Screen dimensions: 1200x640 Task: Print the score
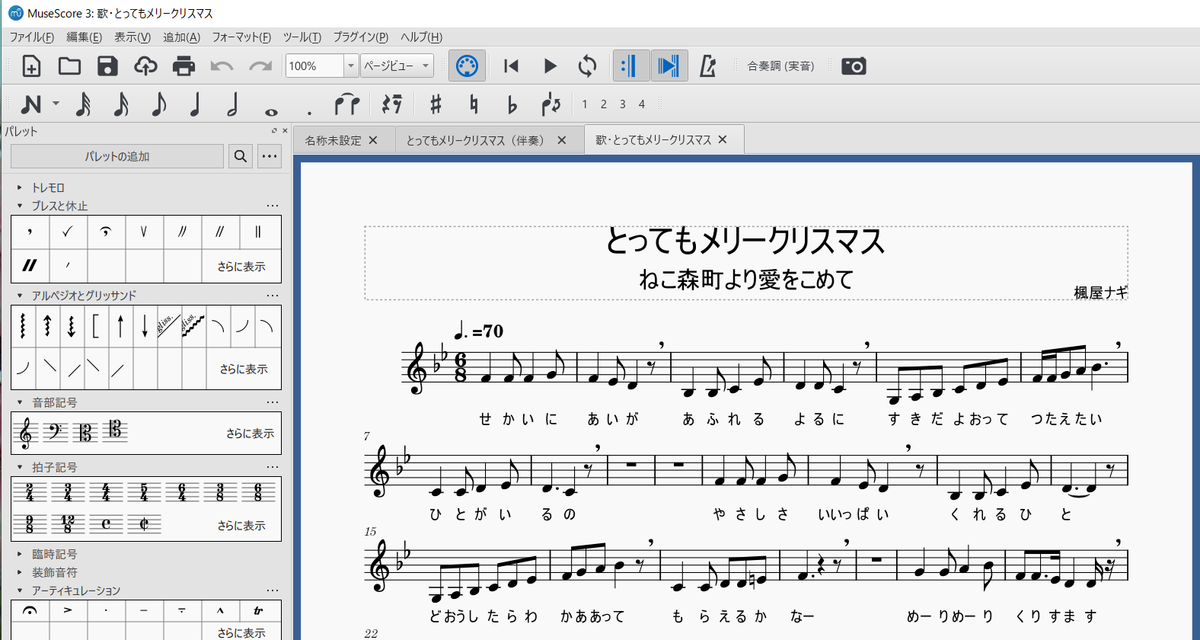coord(184,66)
